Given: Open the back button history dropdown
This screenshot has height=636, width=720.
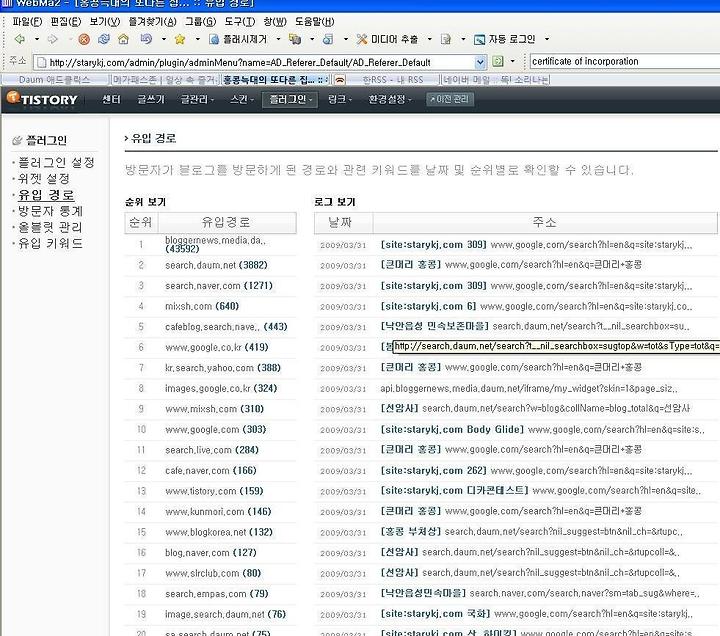Looking at the screenshot, I should tap(37, 39).
